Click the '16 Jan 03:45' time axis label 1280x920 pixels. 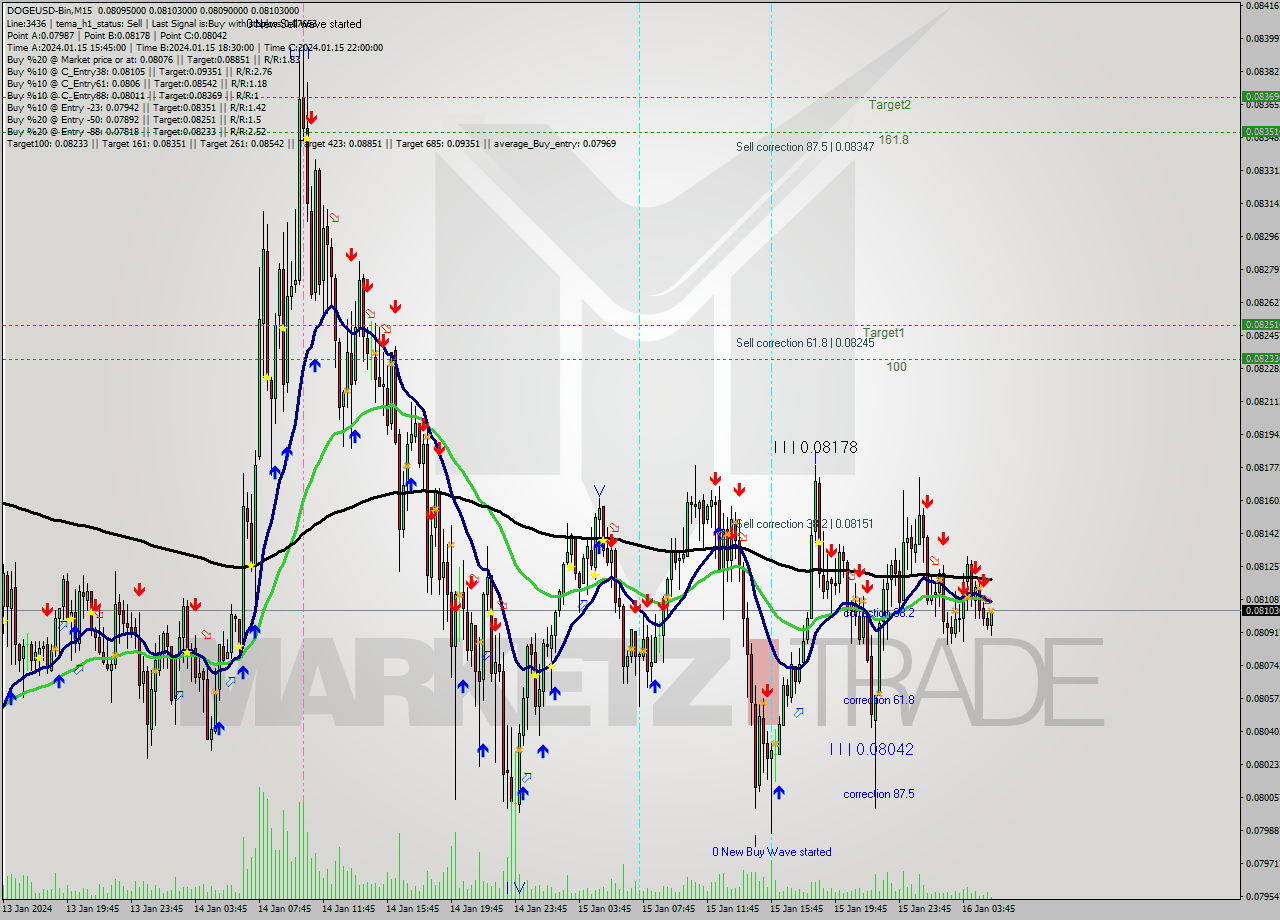(x=989, y=910)
